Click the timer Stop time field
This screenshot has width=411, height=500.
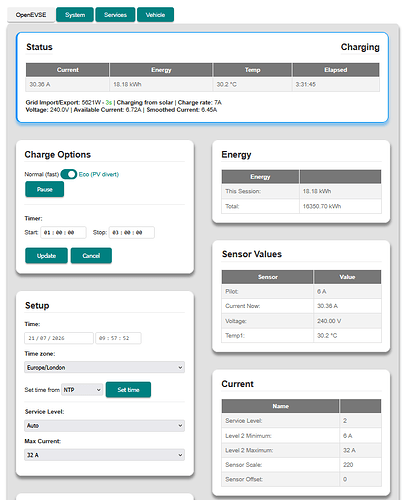pyautogui.click(x=132, y=232)
